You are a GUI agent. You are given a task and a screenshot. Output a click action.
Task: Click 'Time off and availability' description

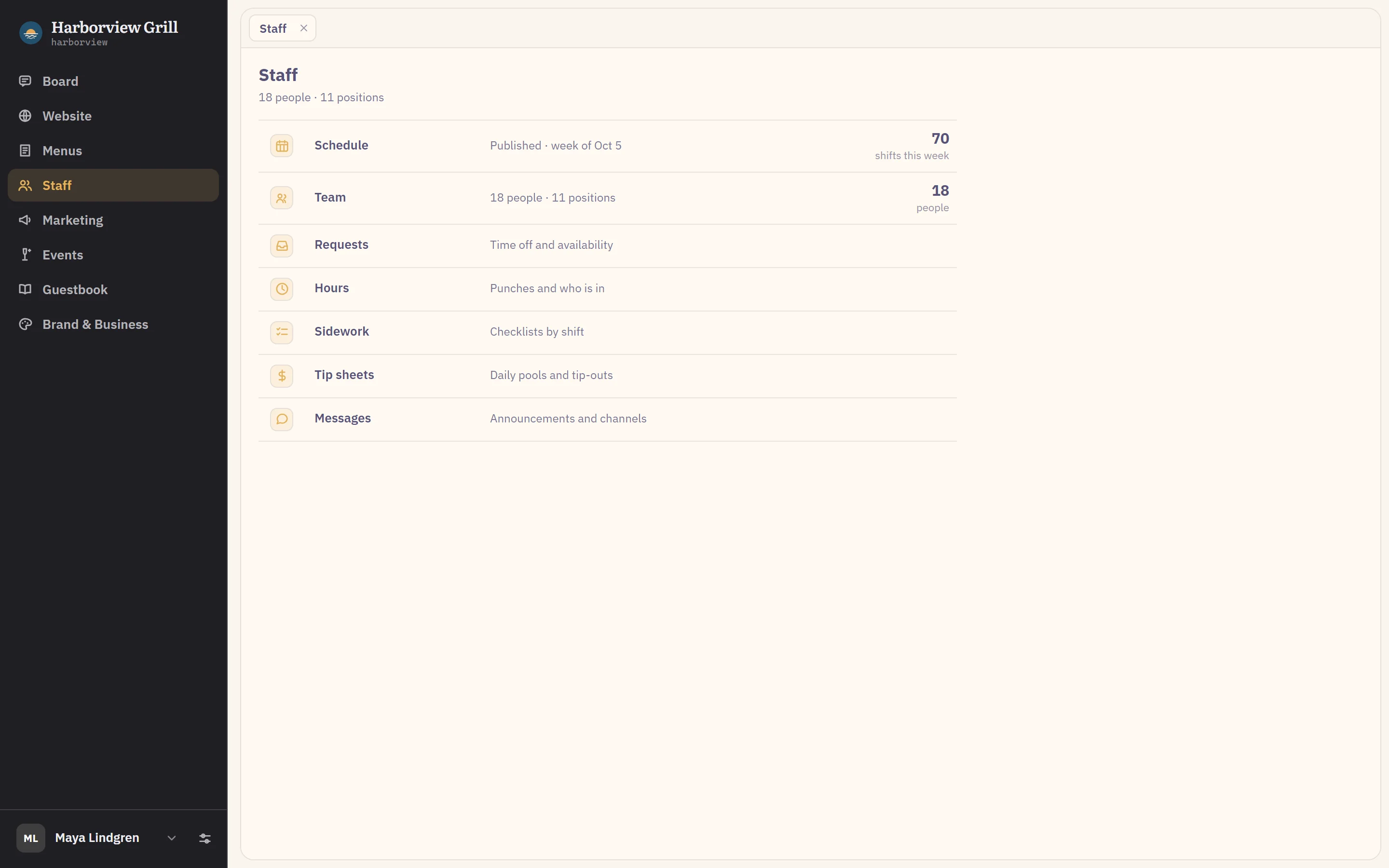pos(551,245)
